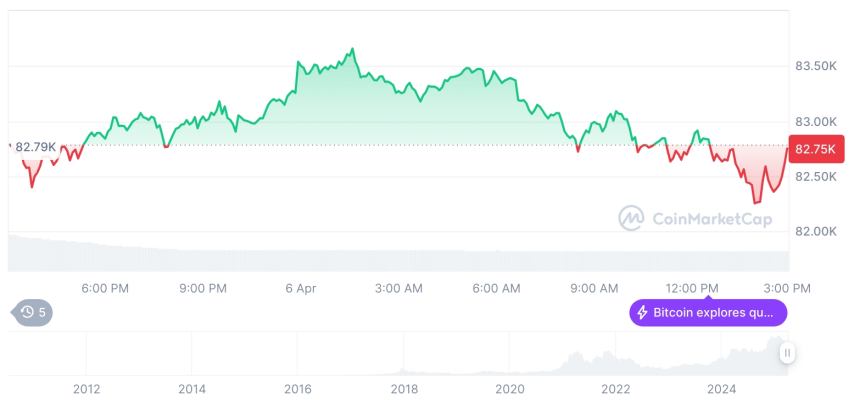Click the 82.00K price axis label
Image resolution: width=860 pixels, height=401 pixels.
pos(815,232)
